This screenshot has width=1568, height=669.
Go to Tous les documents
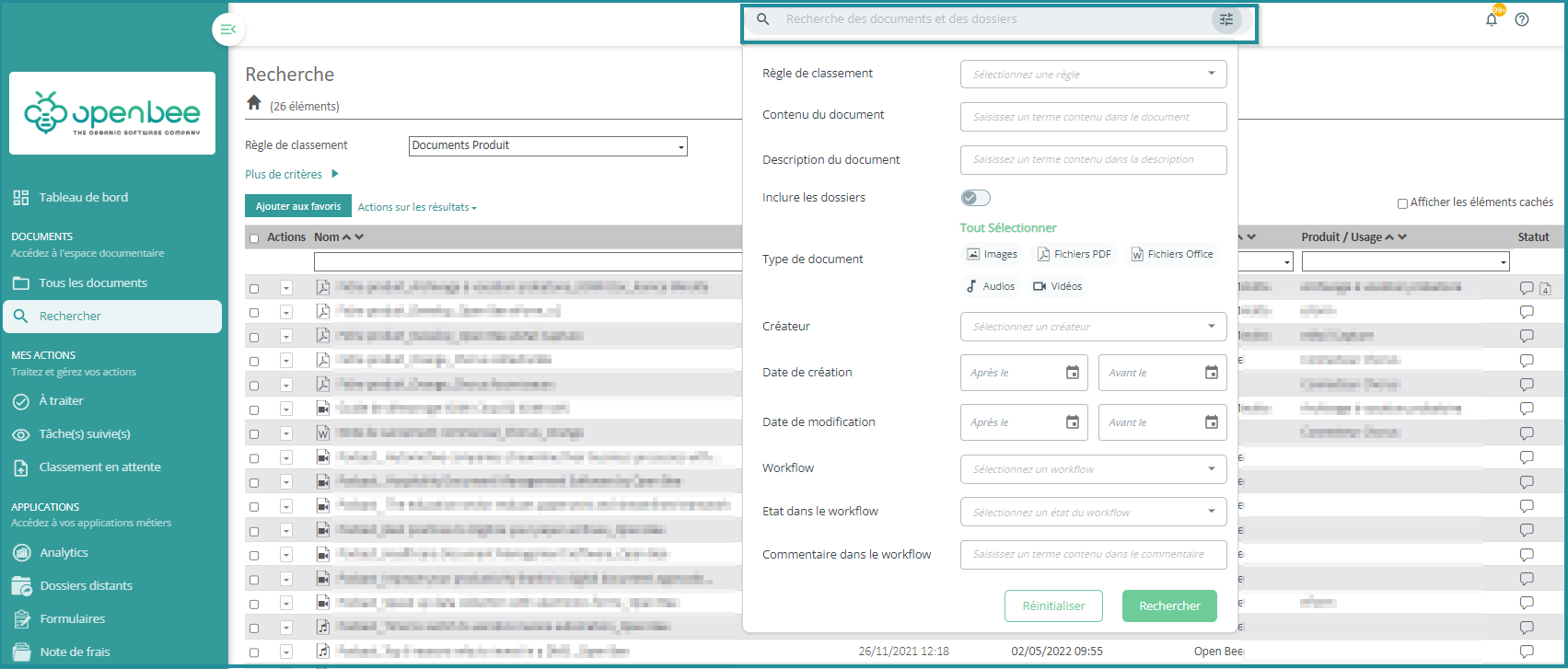pyautogui.click(x=92, y=283)
